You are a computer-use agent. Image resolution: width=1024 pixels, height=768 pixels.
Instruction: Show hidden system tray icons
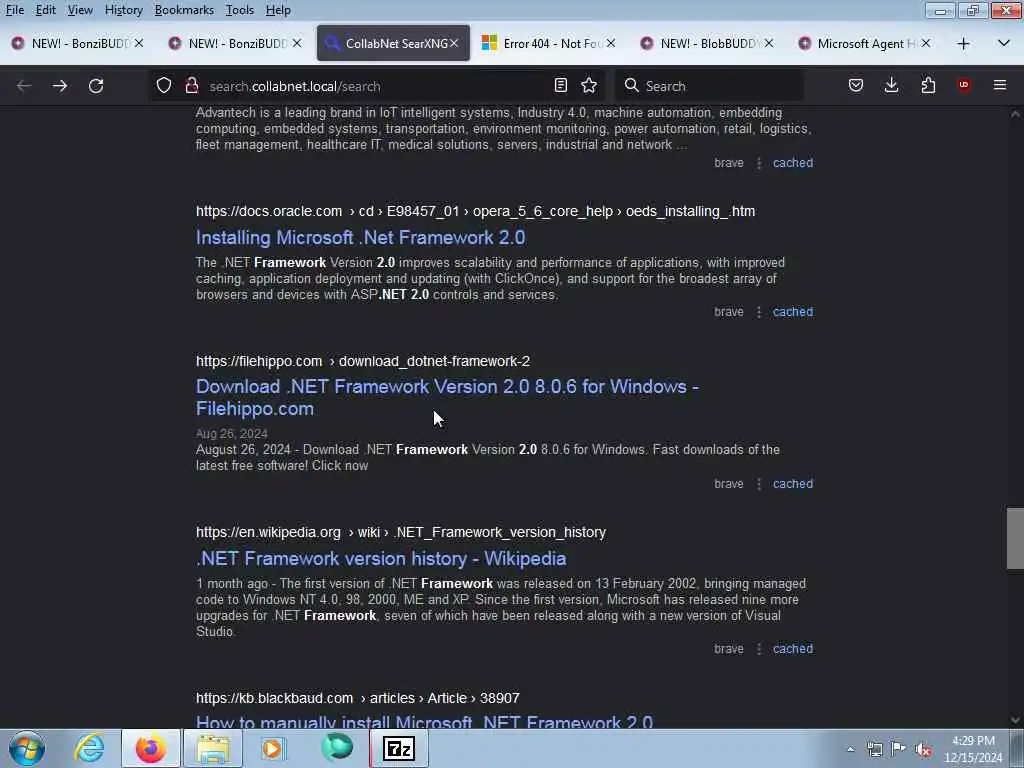click(x=850, y=749)
